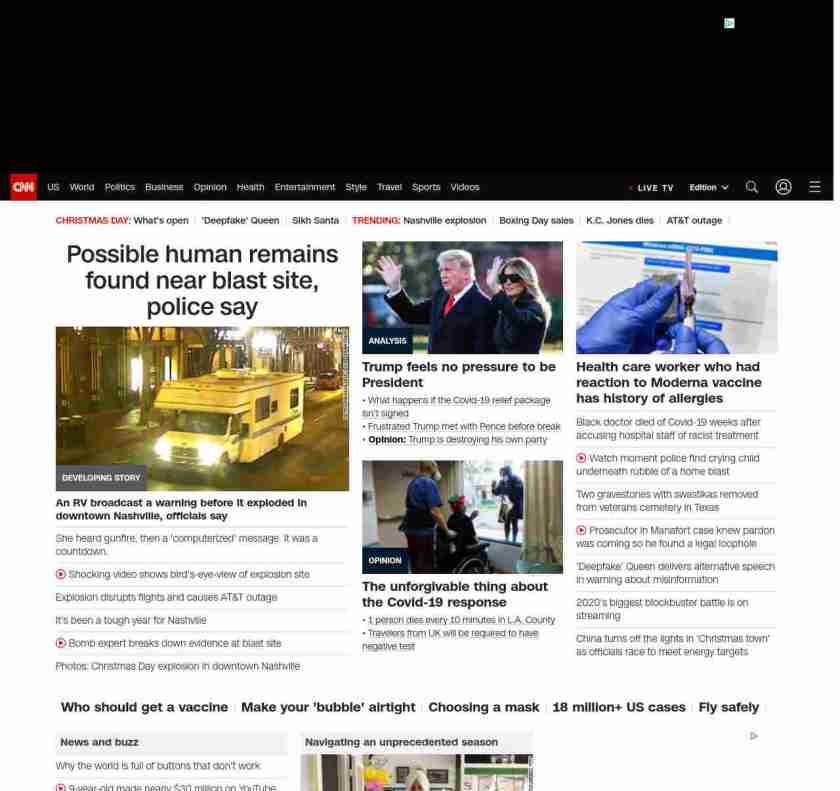Click the user account icon
The image size is (840, 791).
pyautogui.click(x=783, y=187)
